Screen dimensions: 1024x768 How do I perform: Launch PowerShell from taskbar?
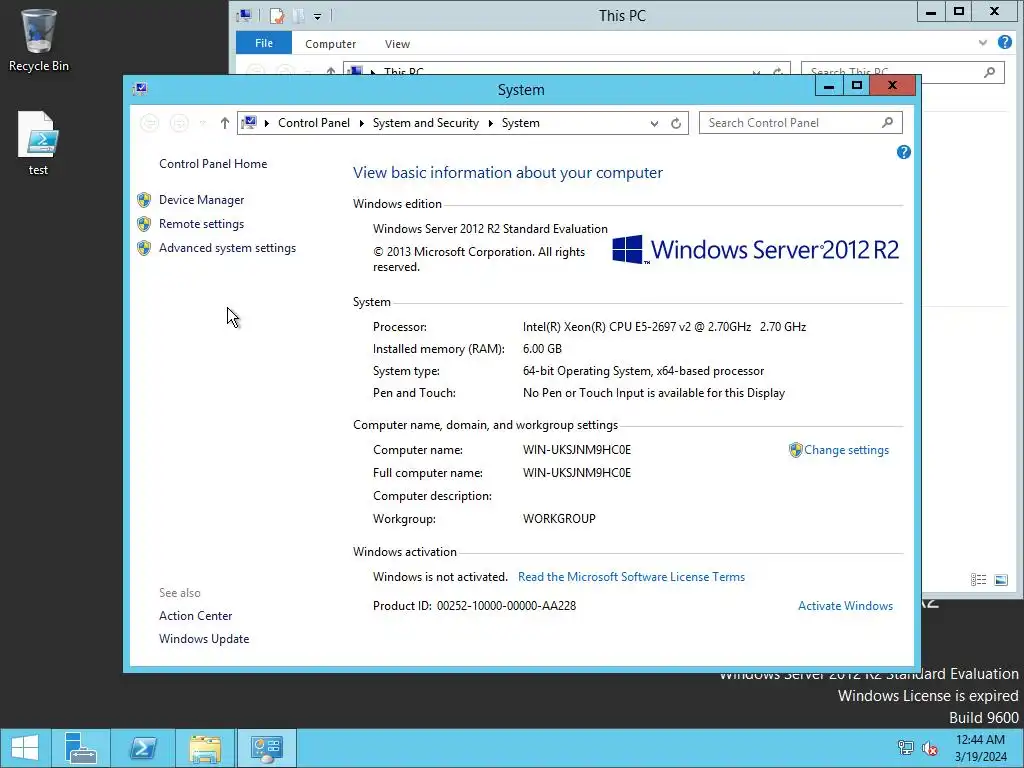coord(143,748)
